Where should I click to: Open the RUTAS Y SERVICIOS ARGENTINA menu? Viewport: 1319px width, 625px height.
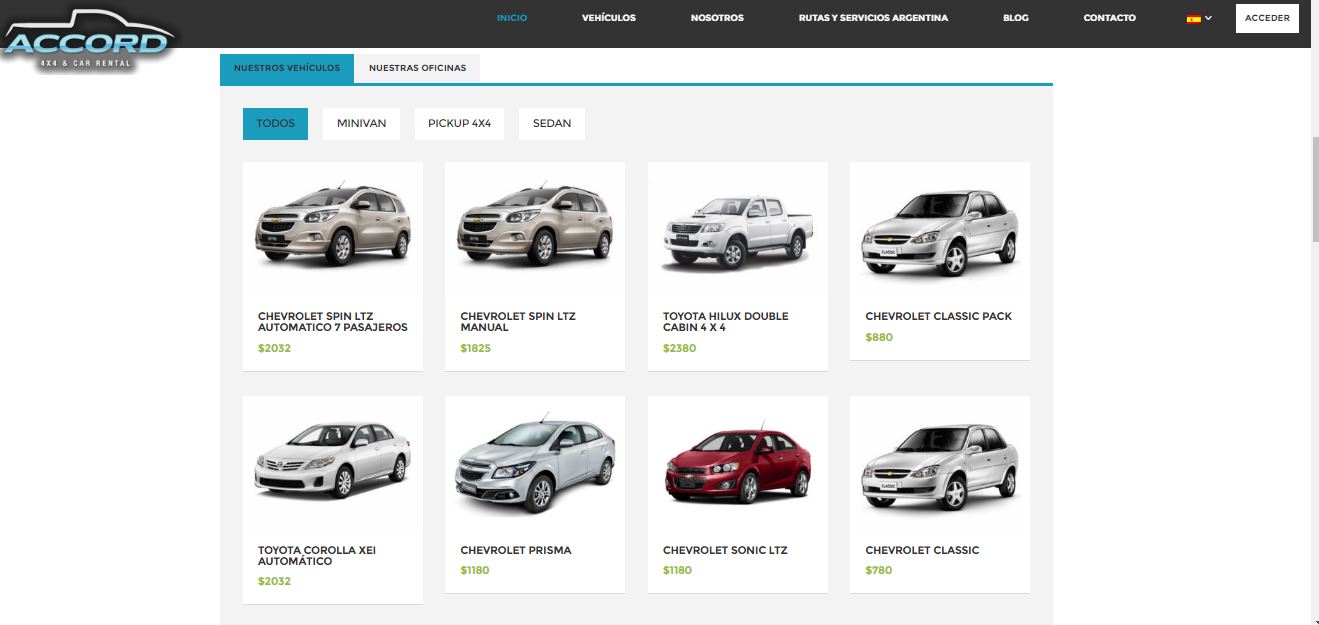[x=872, y=17]
